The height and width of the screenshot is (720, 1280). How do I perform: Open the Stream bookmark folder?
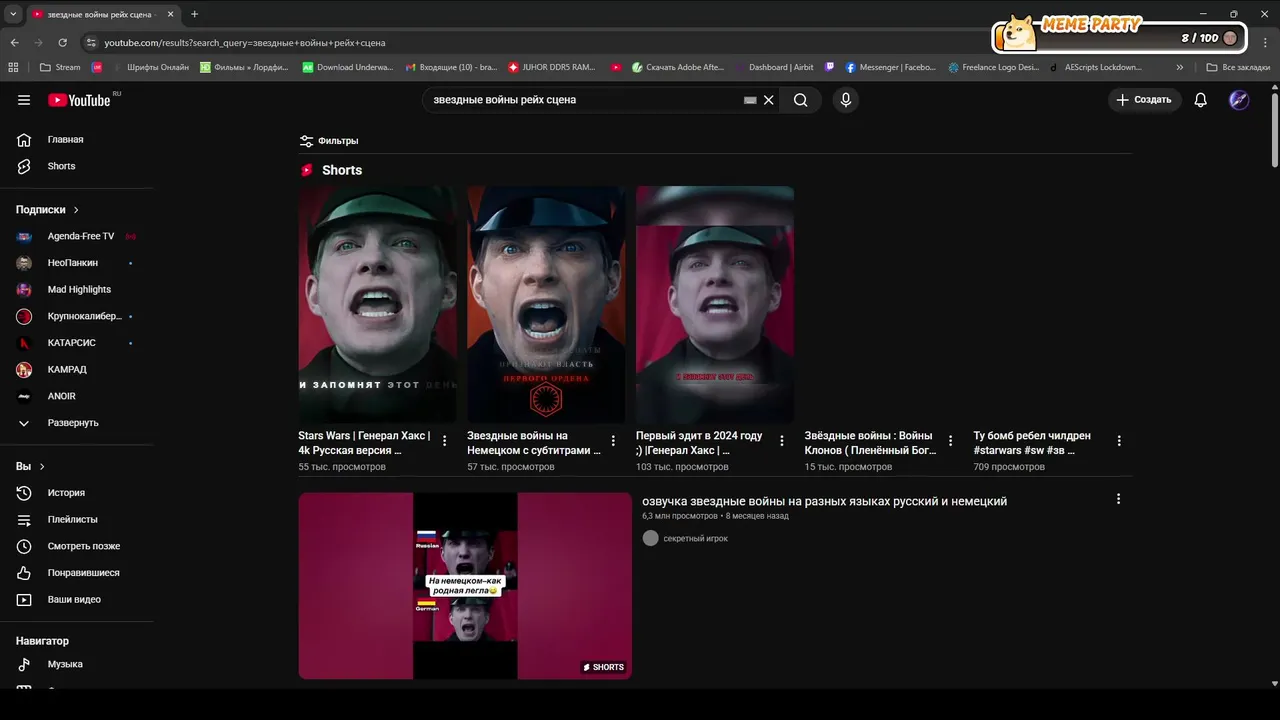click(60, 67)
